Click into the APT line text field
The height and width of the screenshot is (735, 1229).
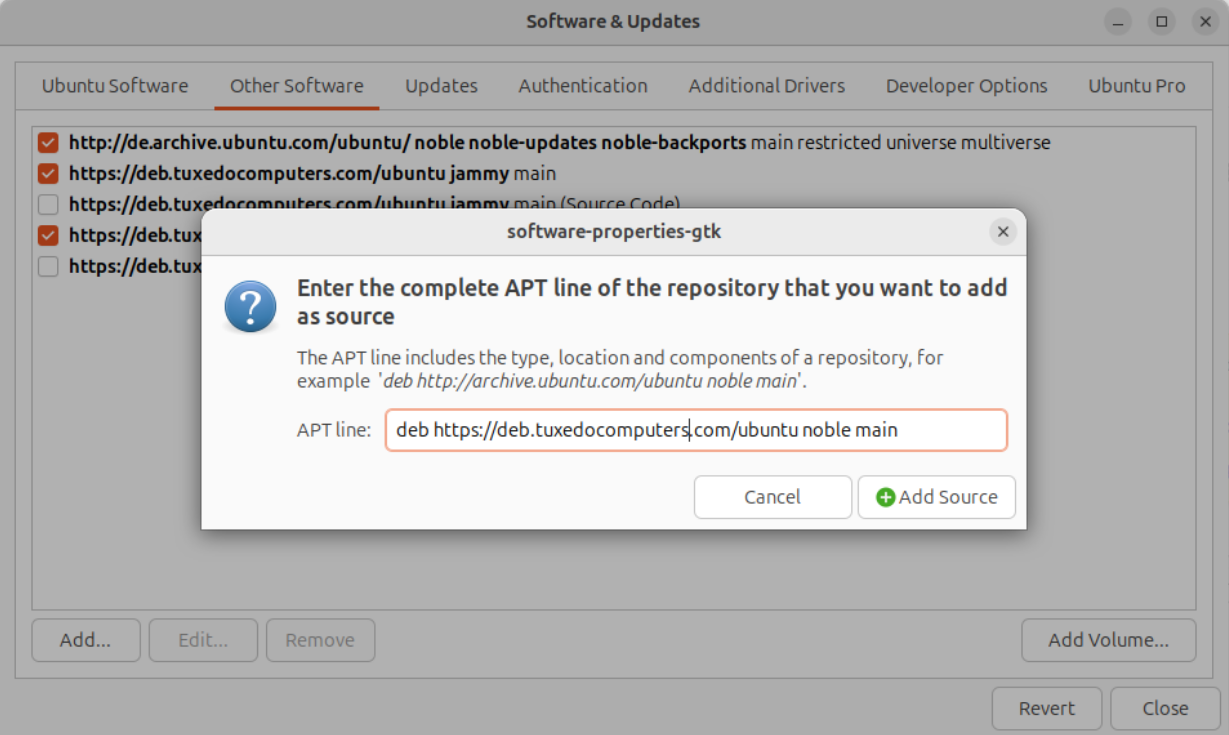click(x=696, y=430)
